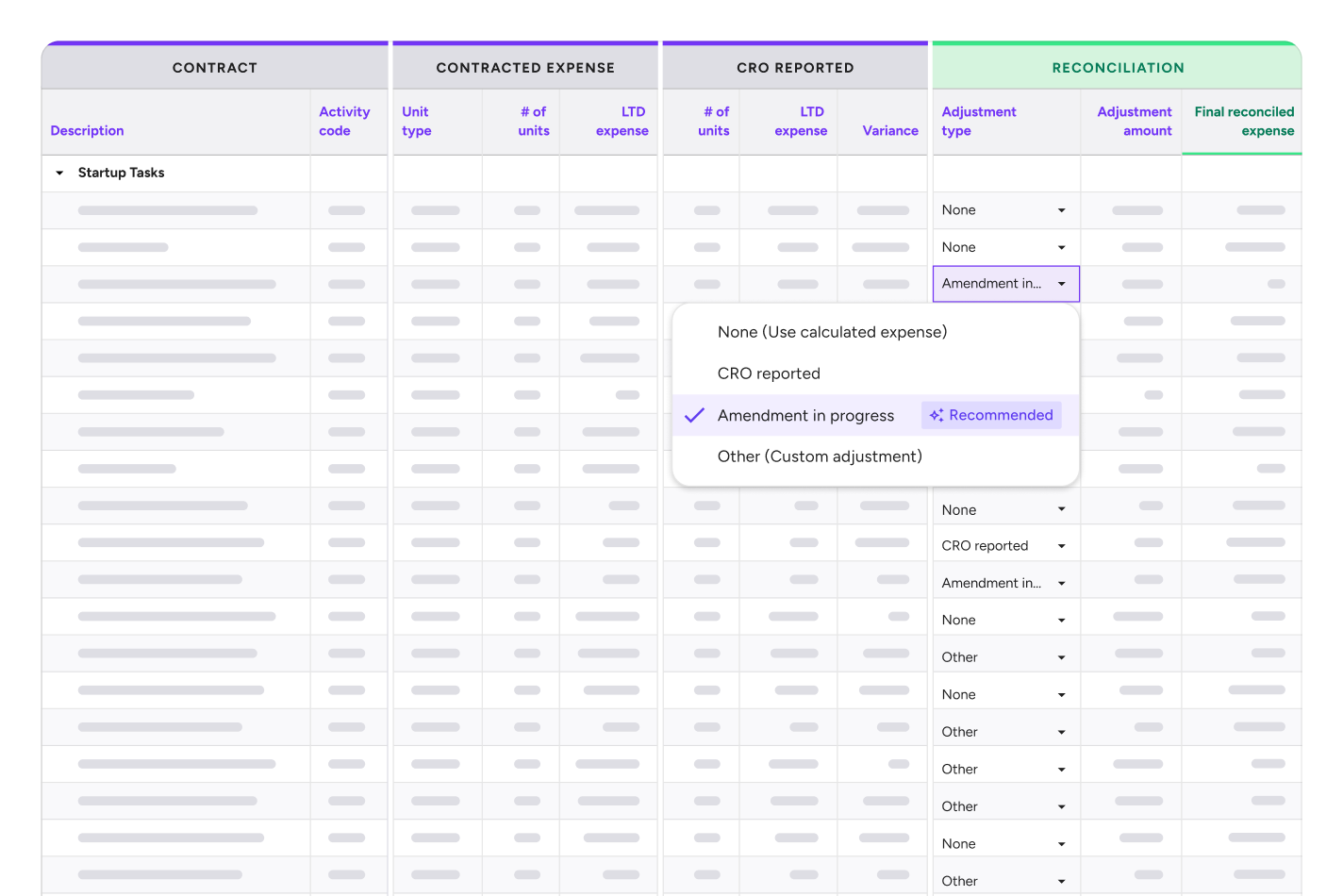This screenshot has height=896, width=1343.
Task: Click the Adjustment amount column header
Action: click(x=1134, y=122)
